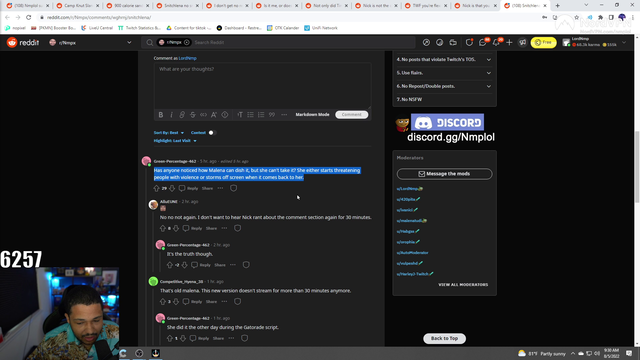Switch to the 'Is it me, or' tab
Screen dimensions: 640x360
coord(278,6)
